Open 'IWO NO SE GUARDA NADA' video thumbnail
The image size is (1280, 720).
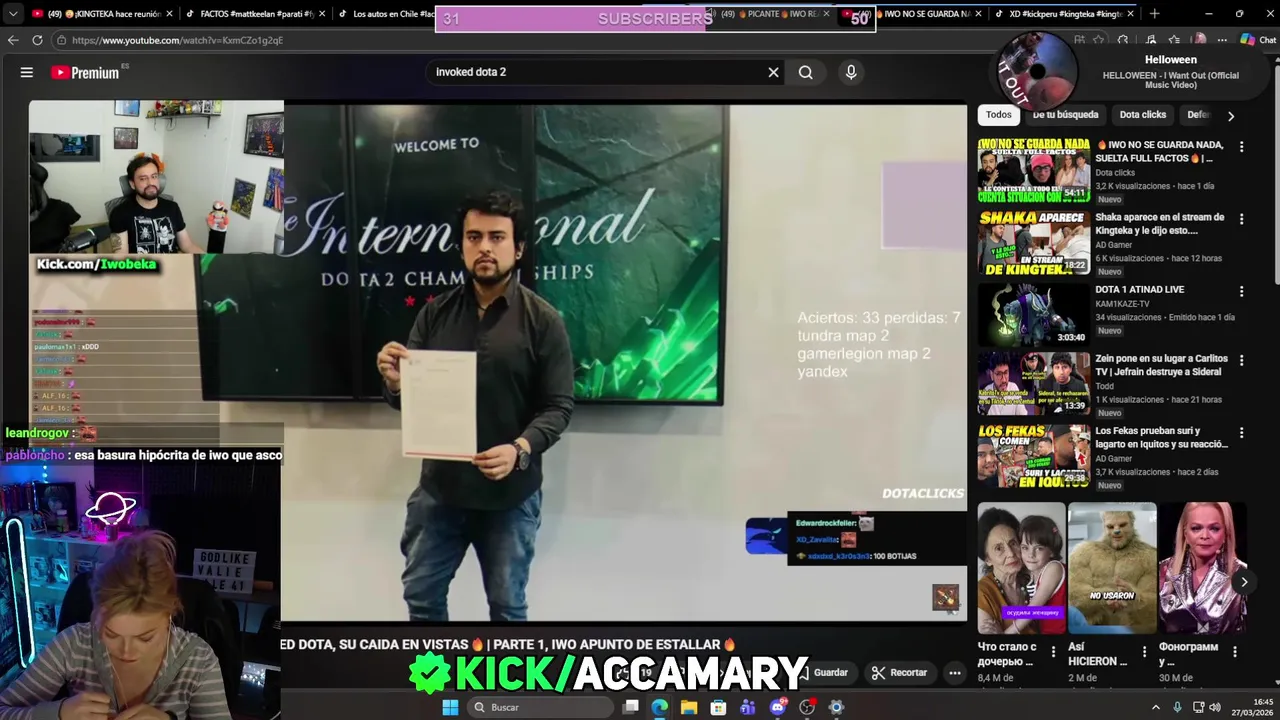[1033, 170]
